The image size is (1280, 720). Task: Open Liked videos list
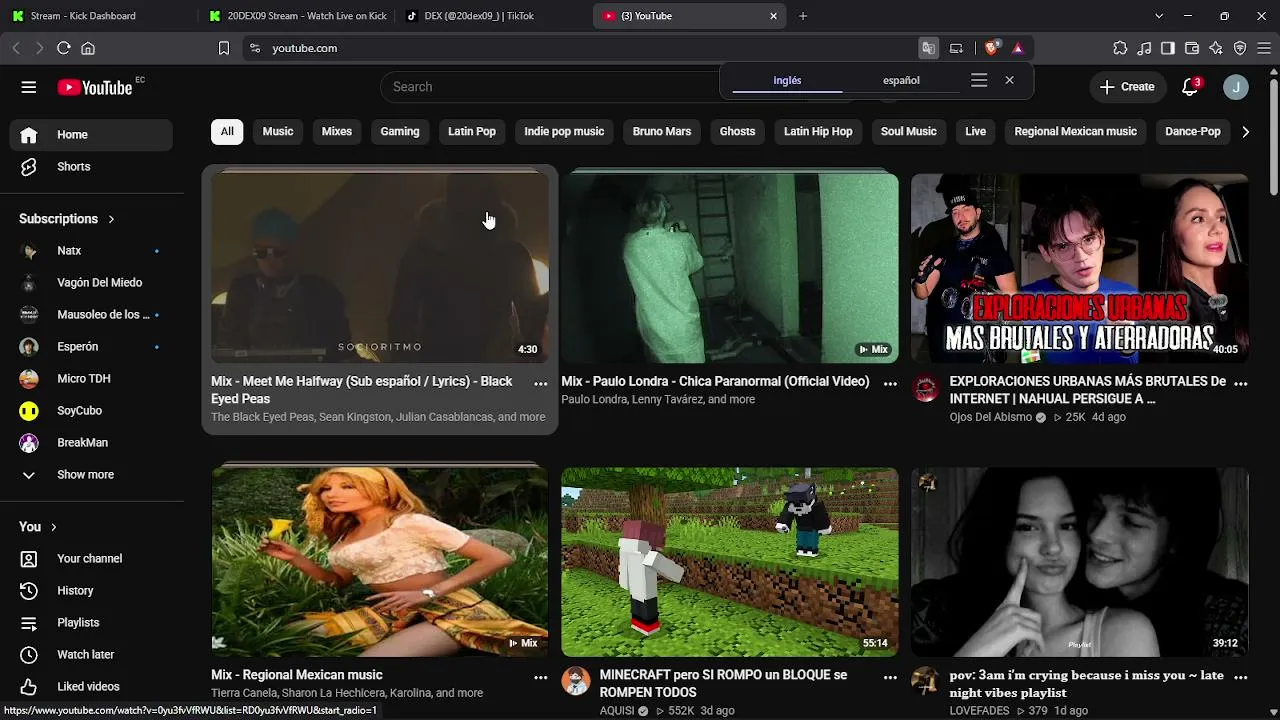click(x=91, y=687)
